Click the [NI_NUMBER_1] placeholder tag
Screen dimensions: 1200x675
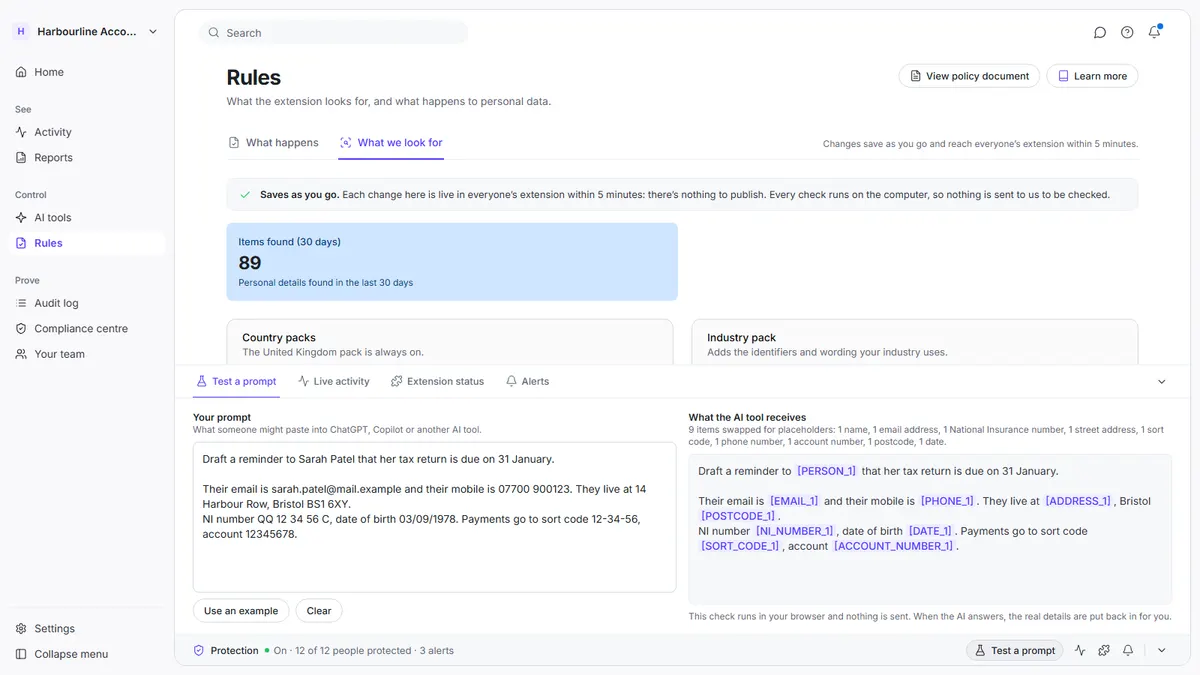(794, 531)
